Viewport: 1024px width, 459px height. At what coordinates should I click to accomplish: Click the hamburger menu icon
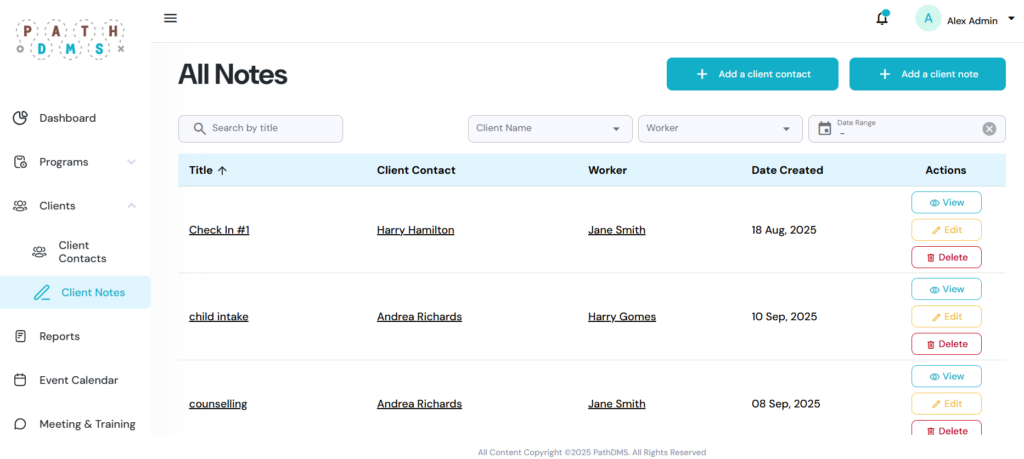[170, 18]
